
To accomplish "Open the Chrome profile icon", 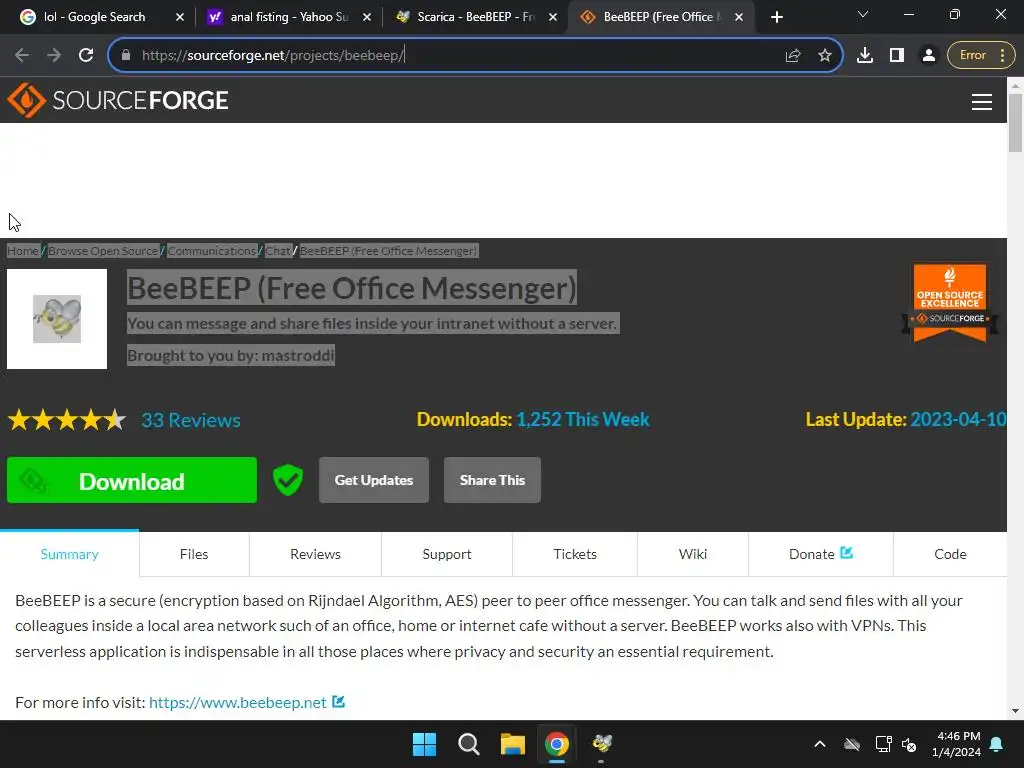I will pyautogui.click(x=928, y=55).
